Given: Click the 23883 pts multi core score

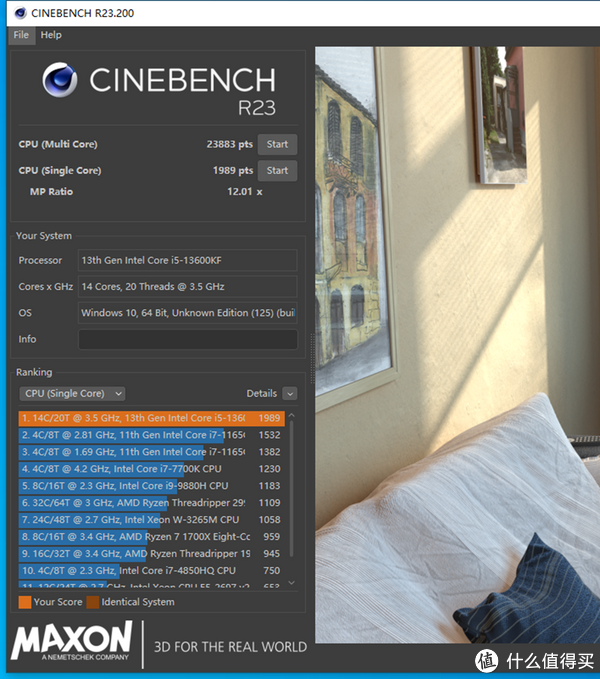Looking at the screenshot, I should tap(229, 144).
